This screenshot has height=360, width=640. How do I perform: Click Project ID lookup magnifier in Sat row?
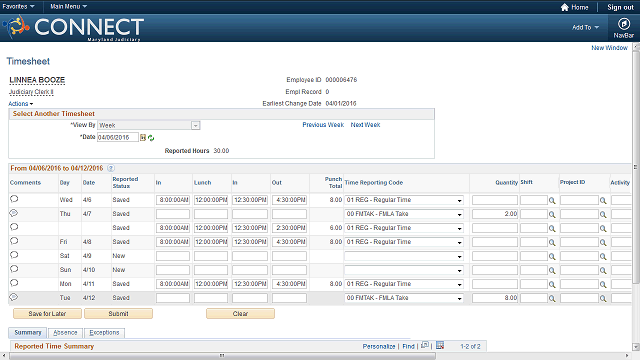point(603,256)
